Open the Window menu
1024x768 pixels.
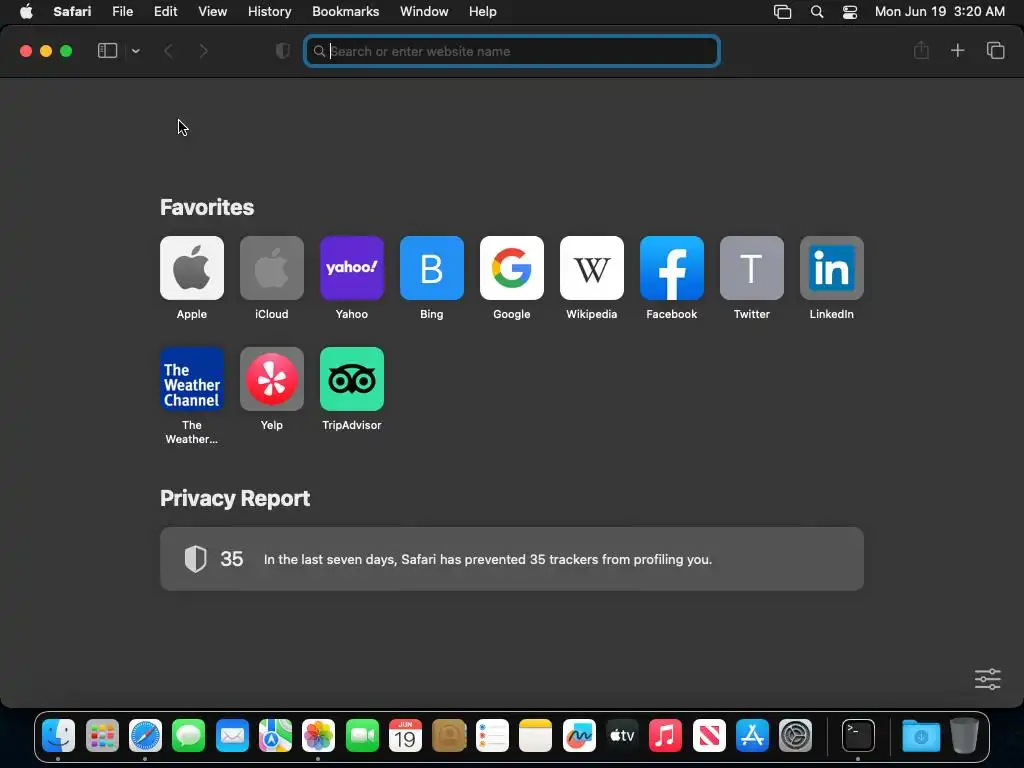(424, 12)
